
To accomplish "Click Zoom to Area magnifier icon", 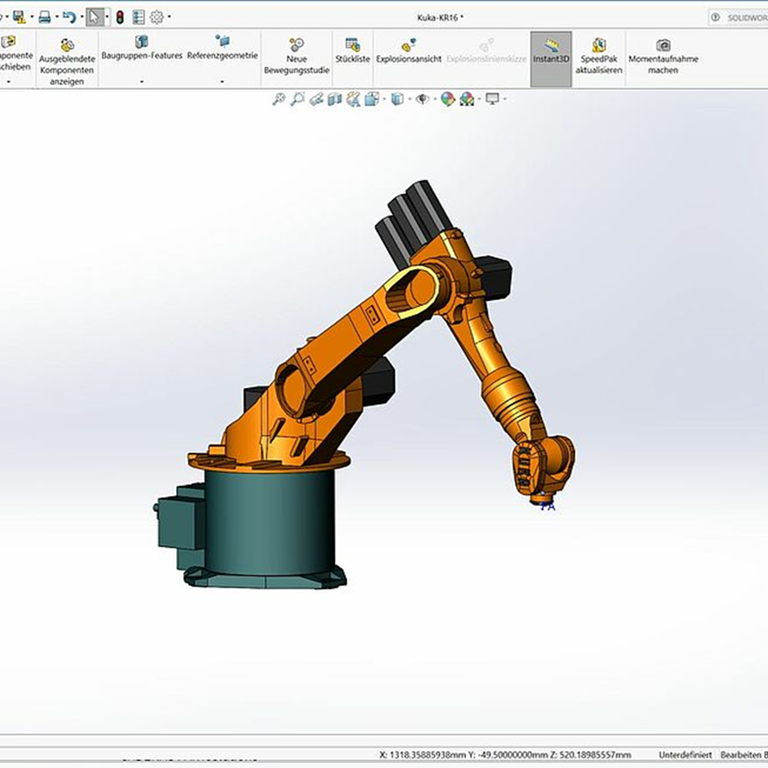I will click(x=297, y=99).
